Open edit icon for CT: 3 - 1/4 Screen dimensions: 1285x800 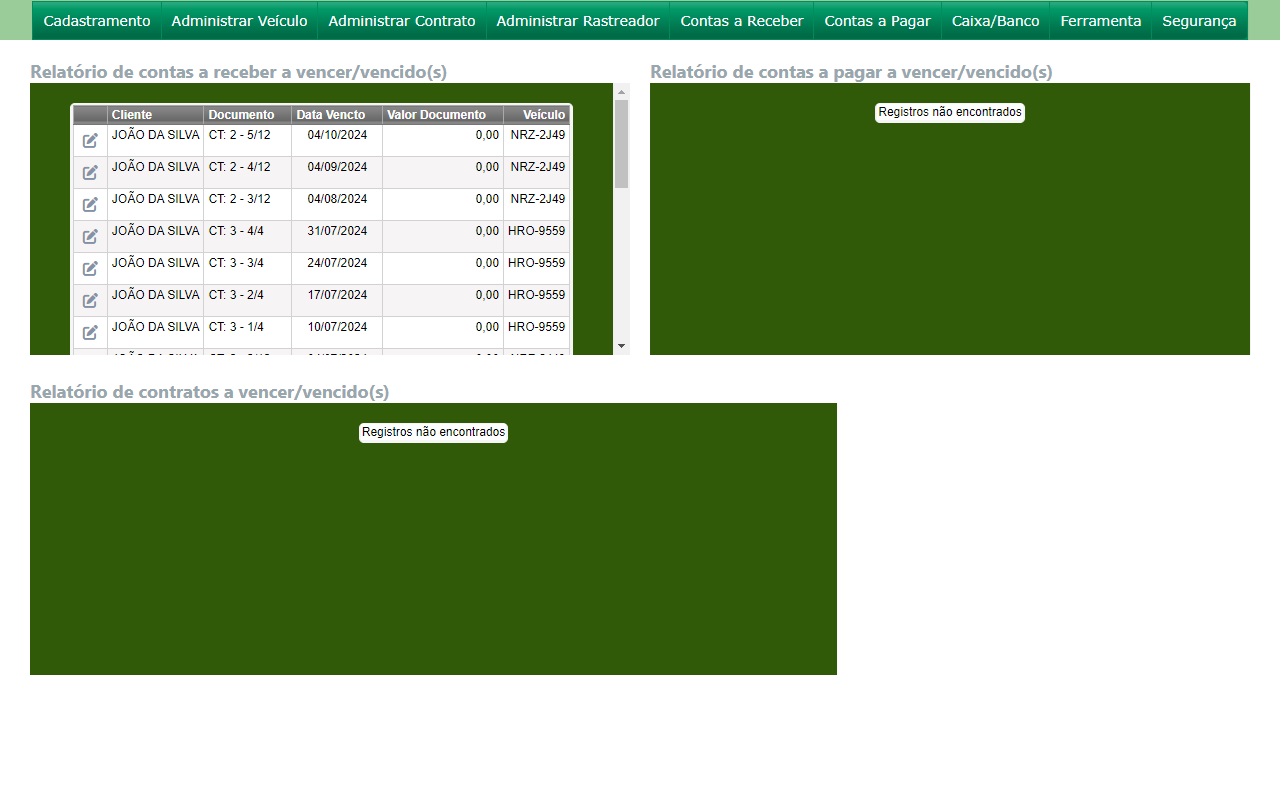90,333
